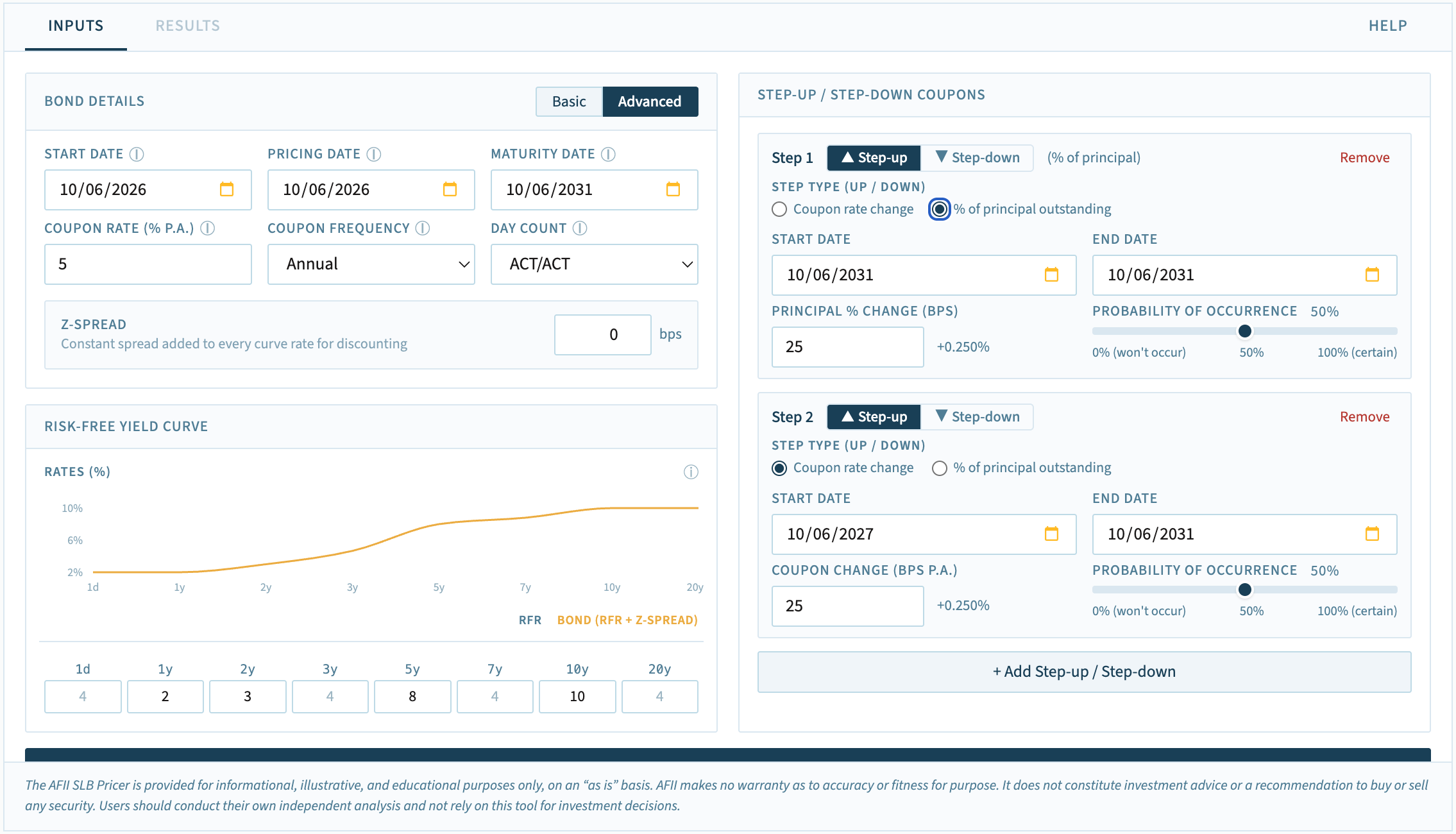Expand the Coupon Frequency dropdown
The width and height of the screenshot is (1456, 834).
coord(371,264)
